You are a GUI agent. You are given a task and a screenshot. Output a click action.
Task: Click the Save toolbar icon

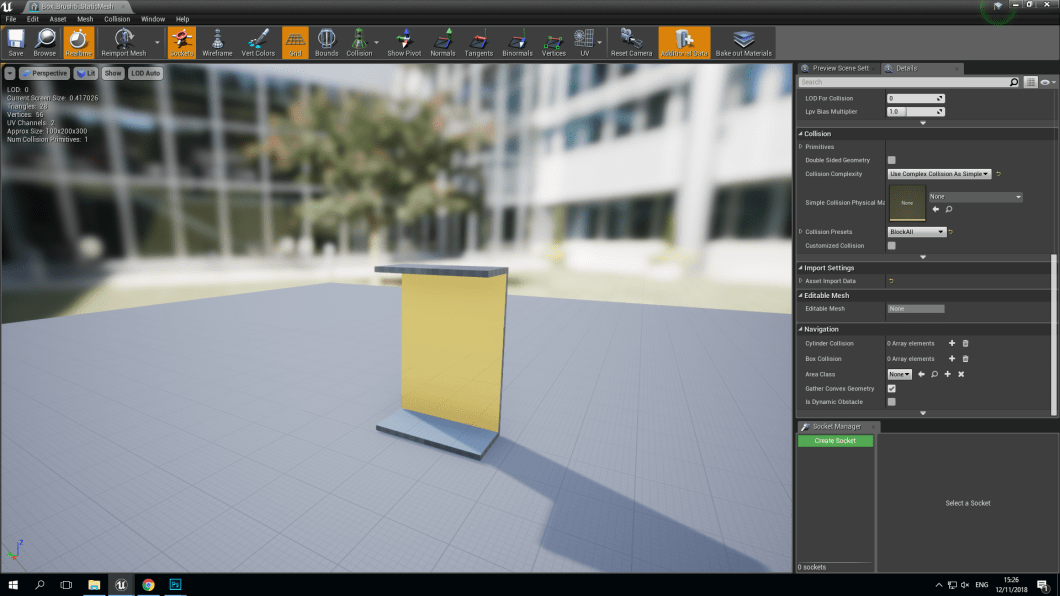point(16,42)
